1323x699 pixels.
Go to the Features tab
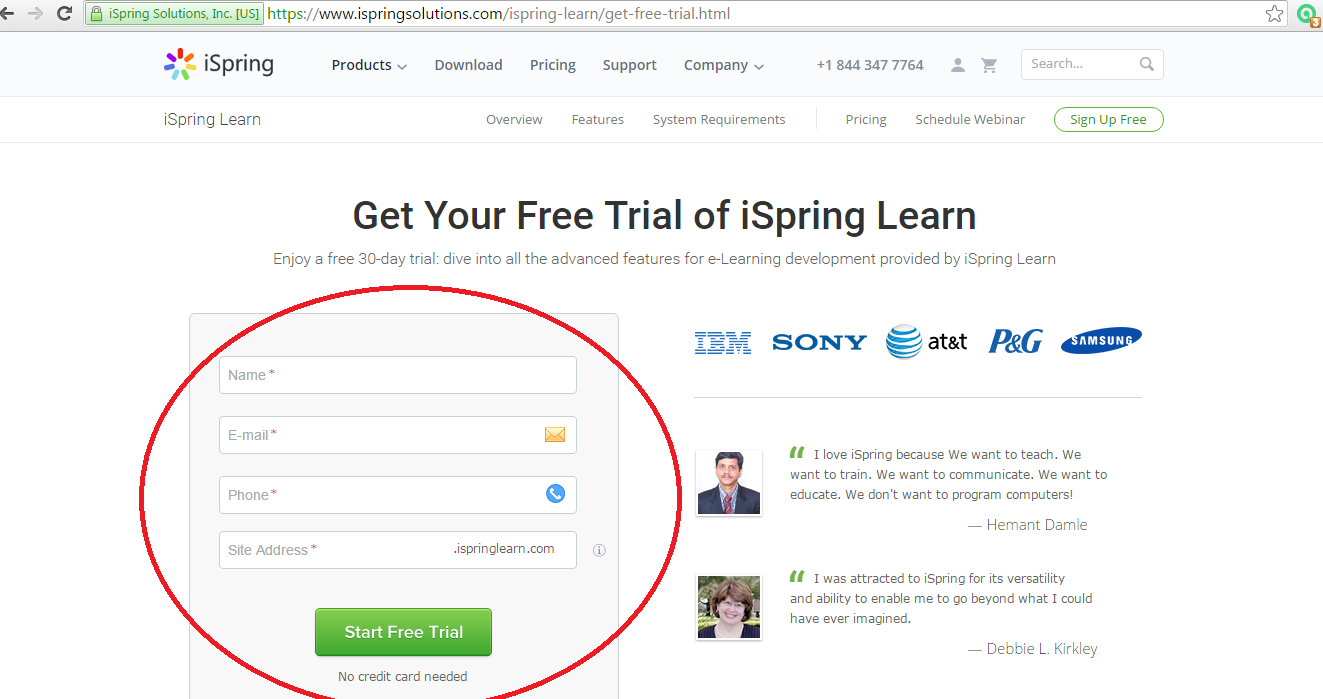click(x=598, y=119)
